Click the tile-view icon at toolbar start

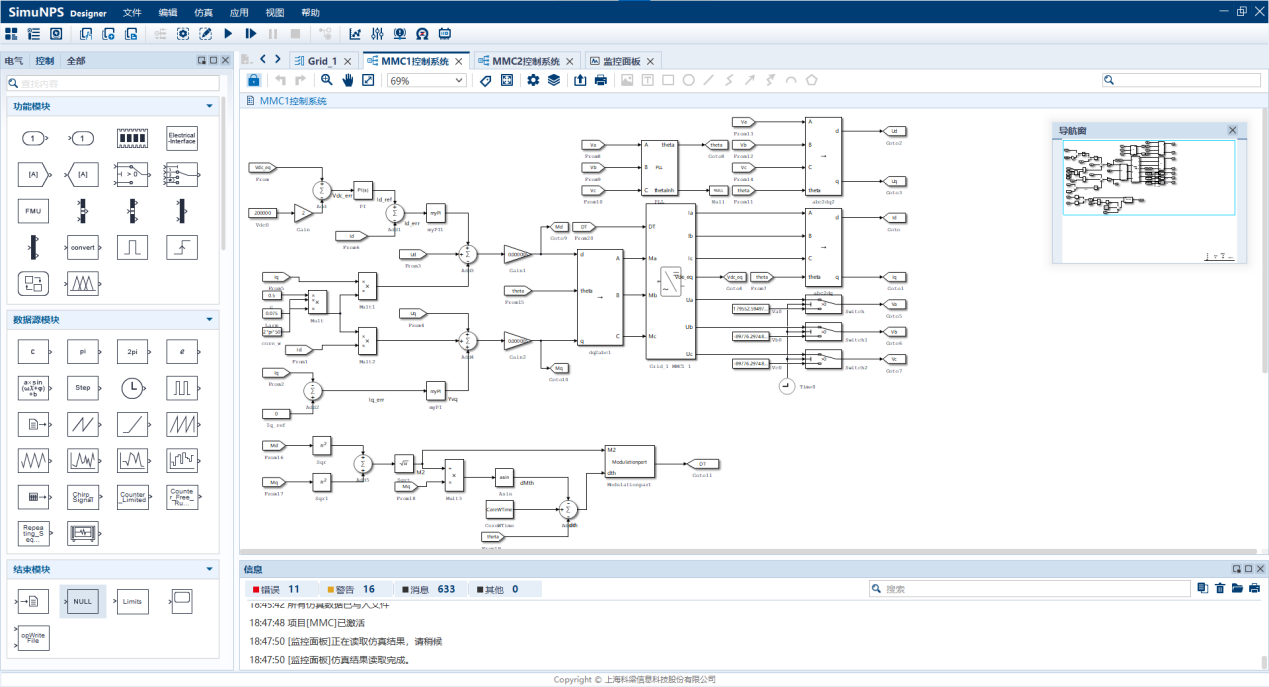click(x=11, y=34)
